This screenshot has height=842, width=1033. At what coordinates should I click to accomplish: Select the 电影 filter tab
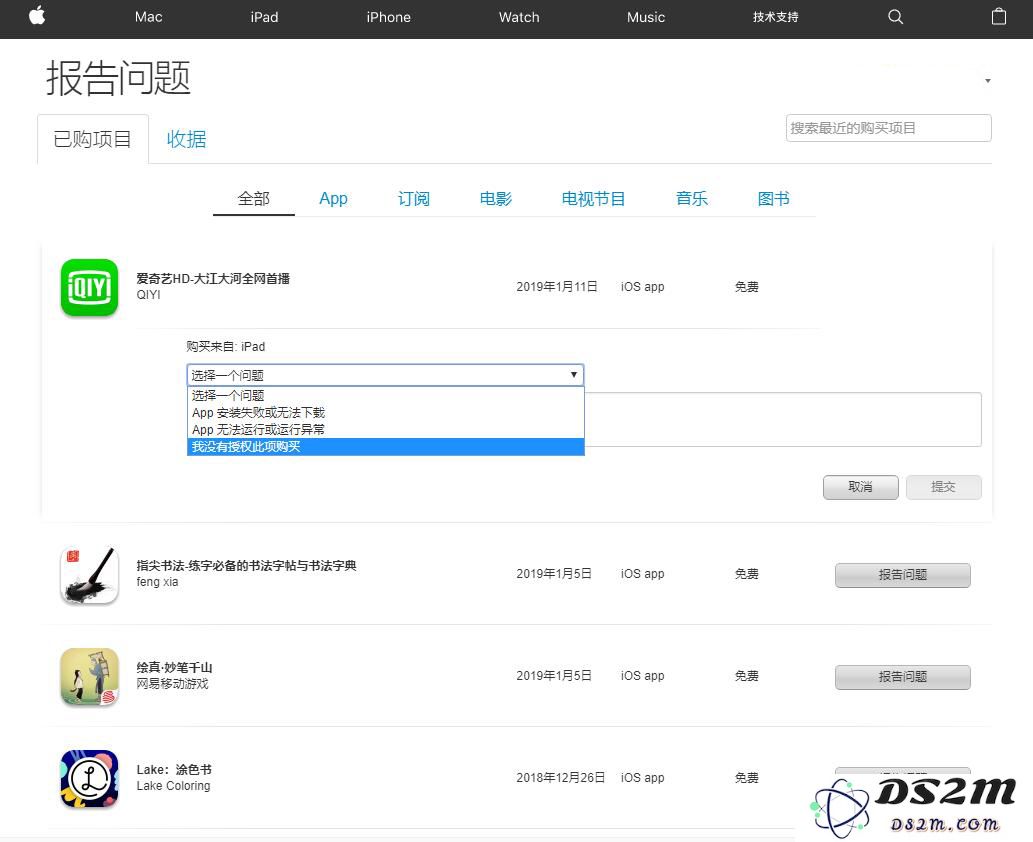[495, 198]
